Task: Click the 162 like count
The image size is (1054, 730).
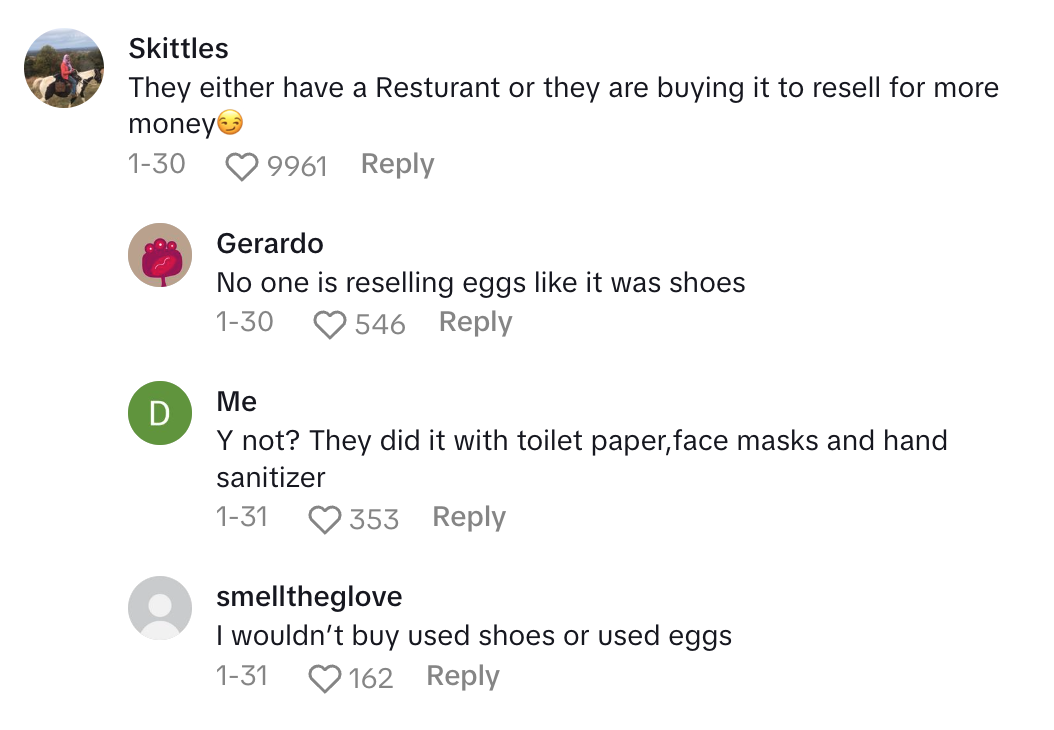Action: click(x=371, y=678)
